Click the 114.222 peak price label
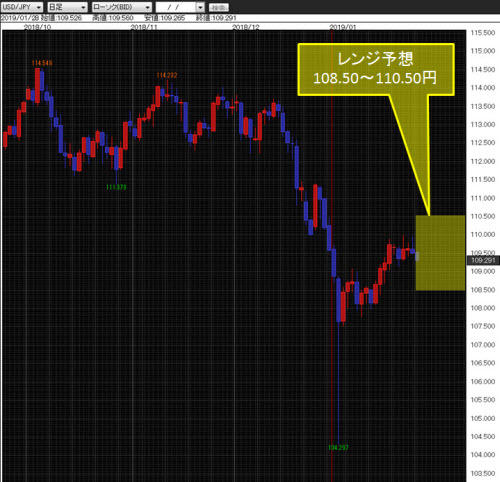500x482 pixels. coord(167,75)
